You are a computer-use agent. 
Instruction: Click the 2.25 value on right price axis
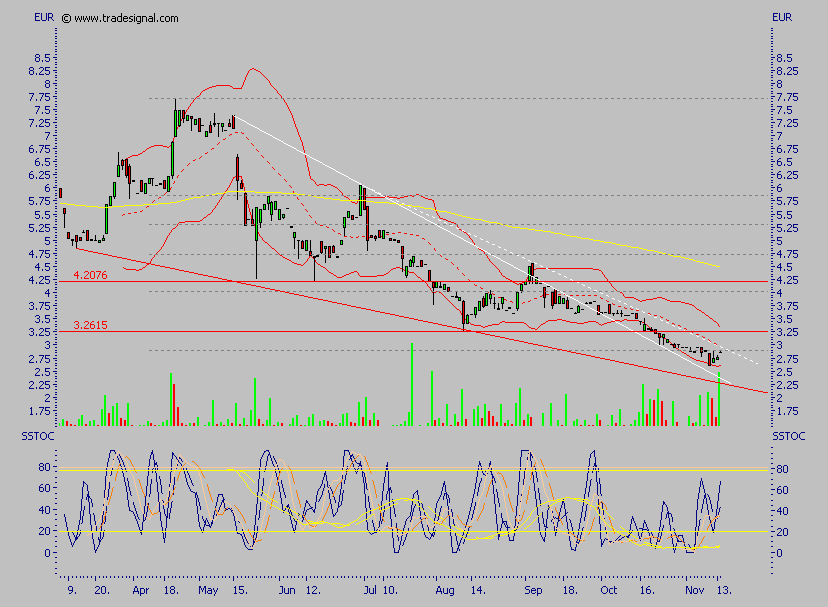click(x=787, y=385)
